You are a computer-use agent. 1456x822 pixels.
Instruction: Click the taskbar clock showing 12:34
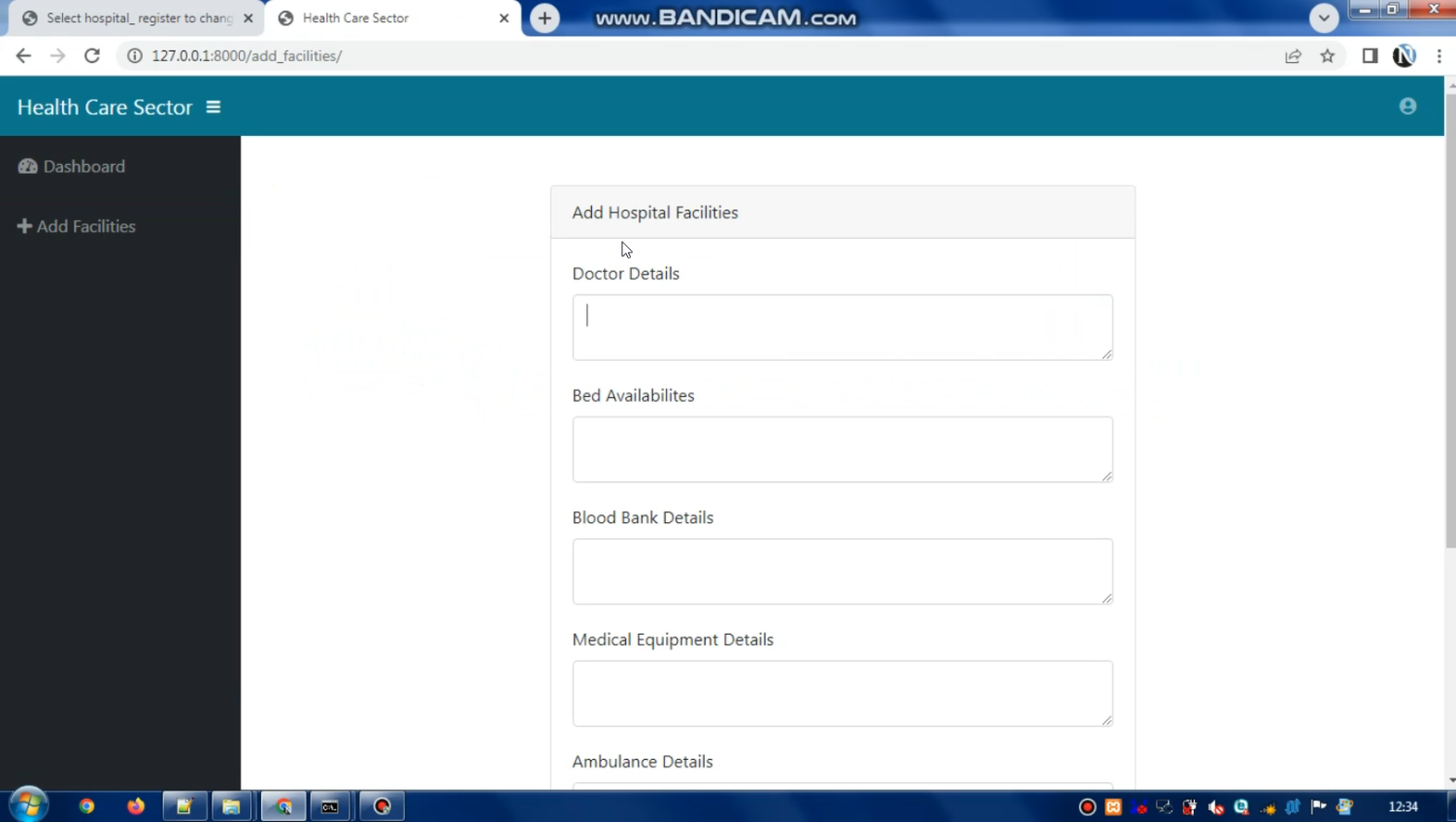[1404, 806]
